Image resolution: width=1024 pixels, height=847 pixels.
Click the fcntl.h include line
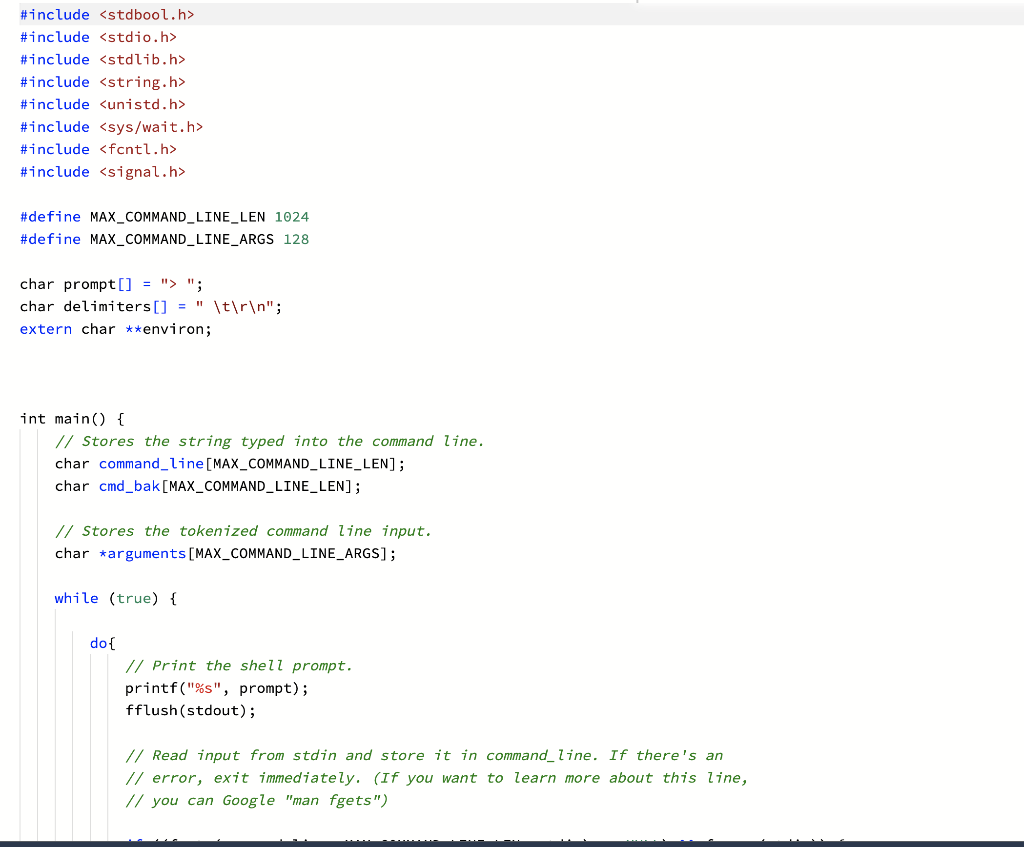(x=100, y=149)
